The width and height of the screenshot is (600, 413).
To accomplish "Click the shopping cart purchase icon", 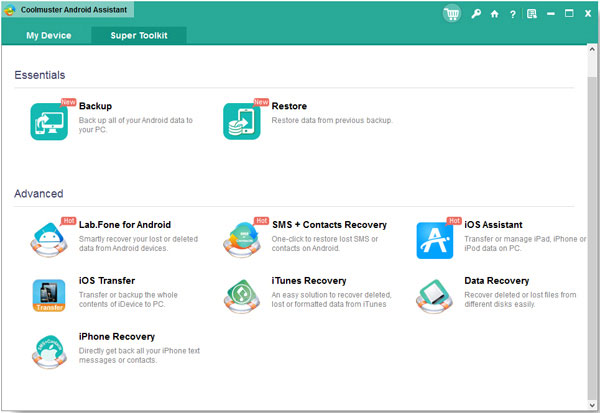I will click(452, 14).
